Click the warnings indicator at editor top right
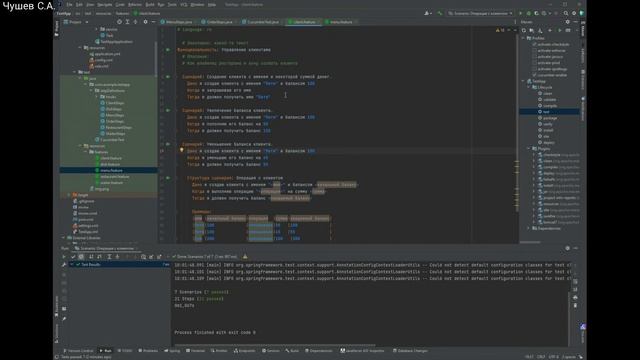Image resolution: width=640 pixels, height=360 pixels. [x=500, y=30]
